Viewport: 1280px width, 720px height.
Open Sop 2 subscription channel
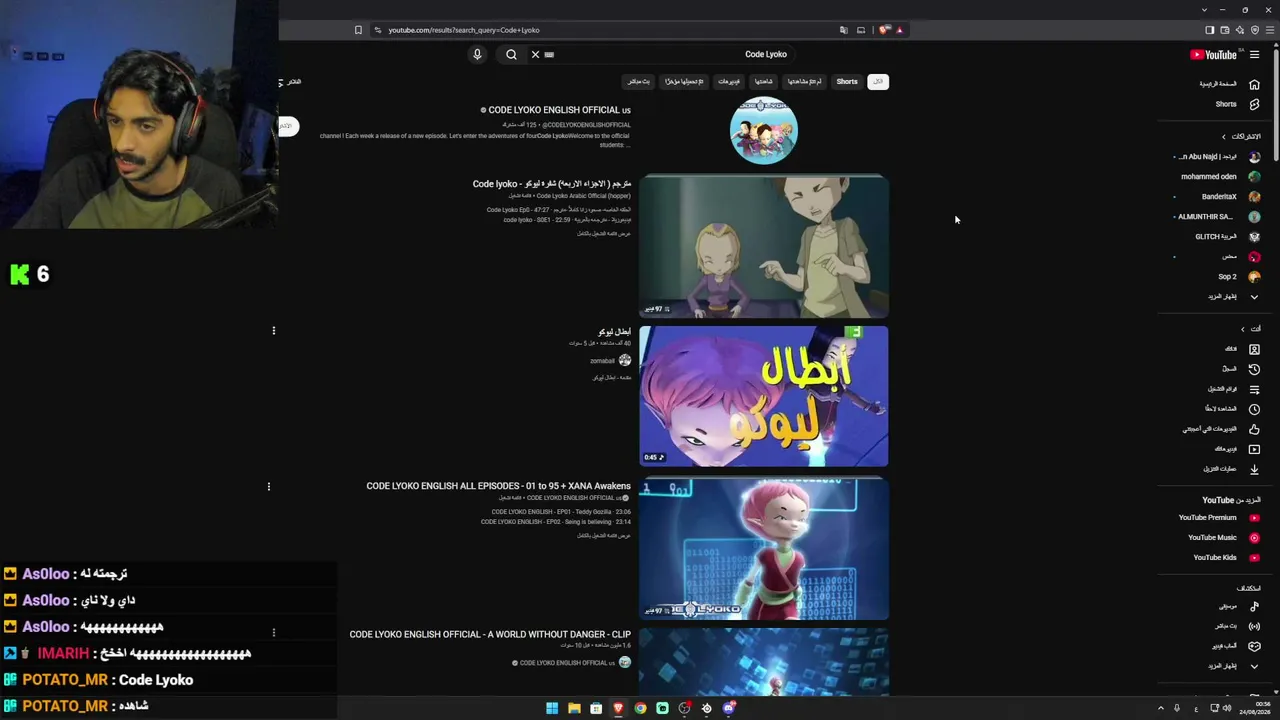[1238, 277]
